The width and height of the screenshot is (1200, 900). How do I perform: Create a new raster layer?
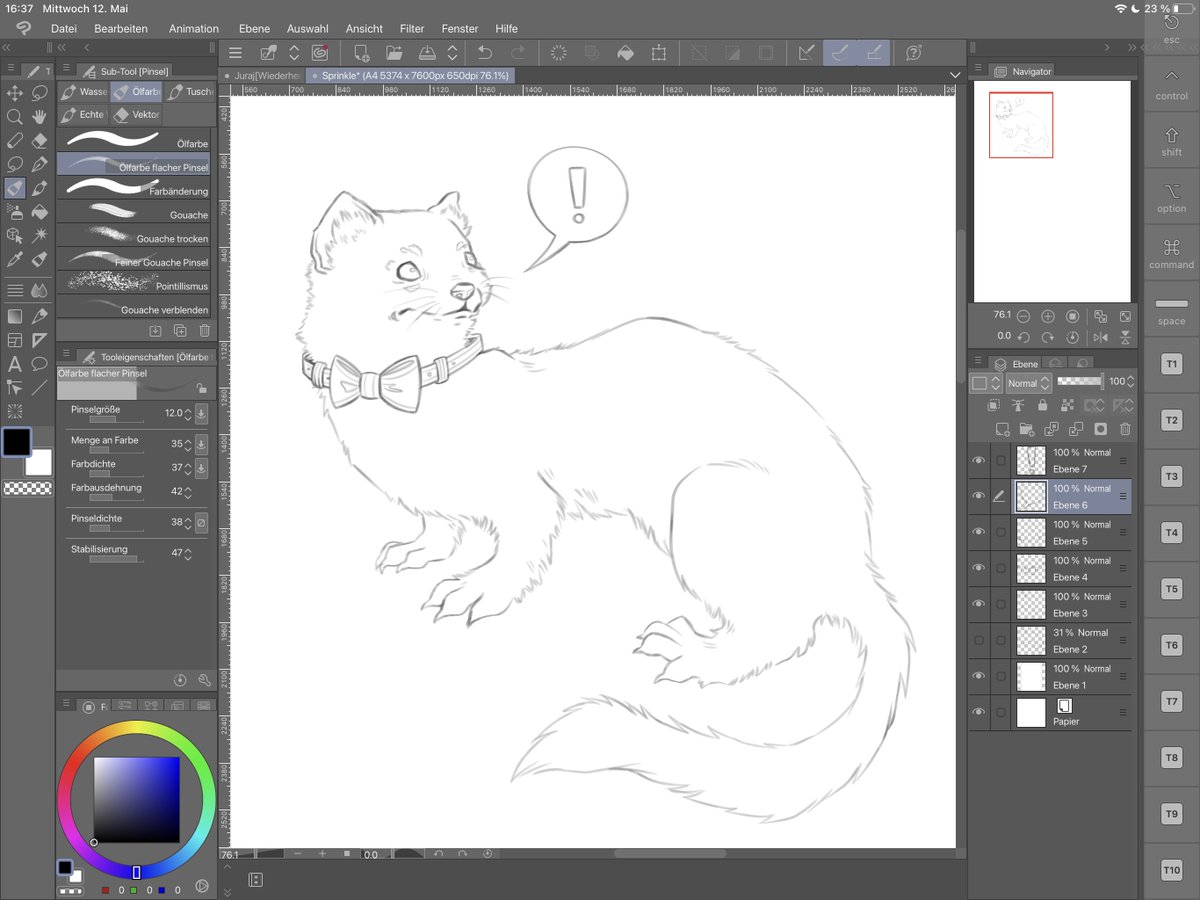coord(1003,429)
